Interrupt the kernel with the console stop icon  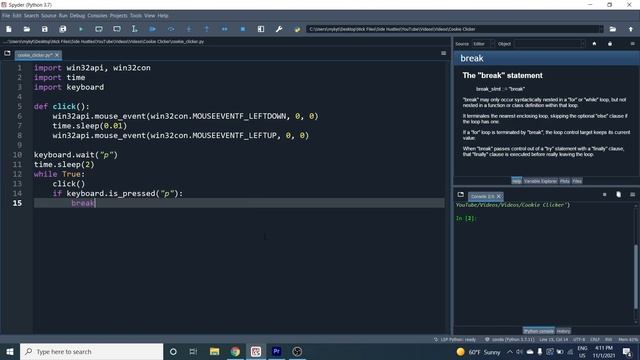(604, 195)
